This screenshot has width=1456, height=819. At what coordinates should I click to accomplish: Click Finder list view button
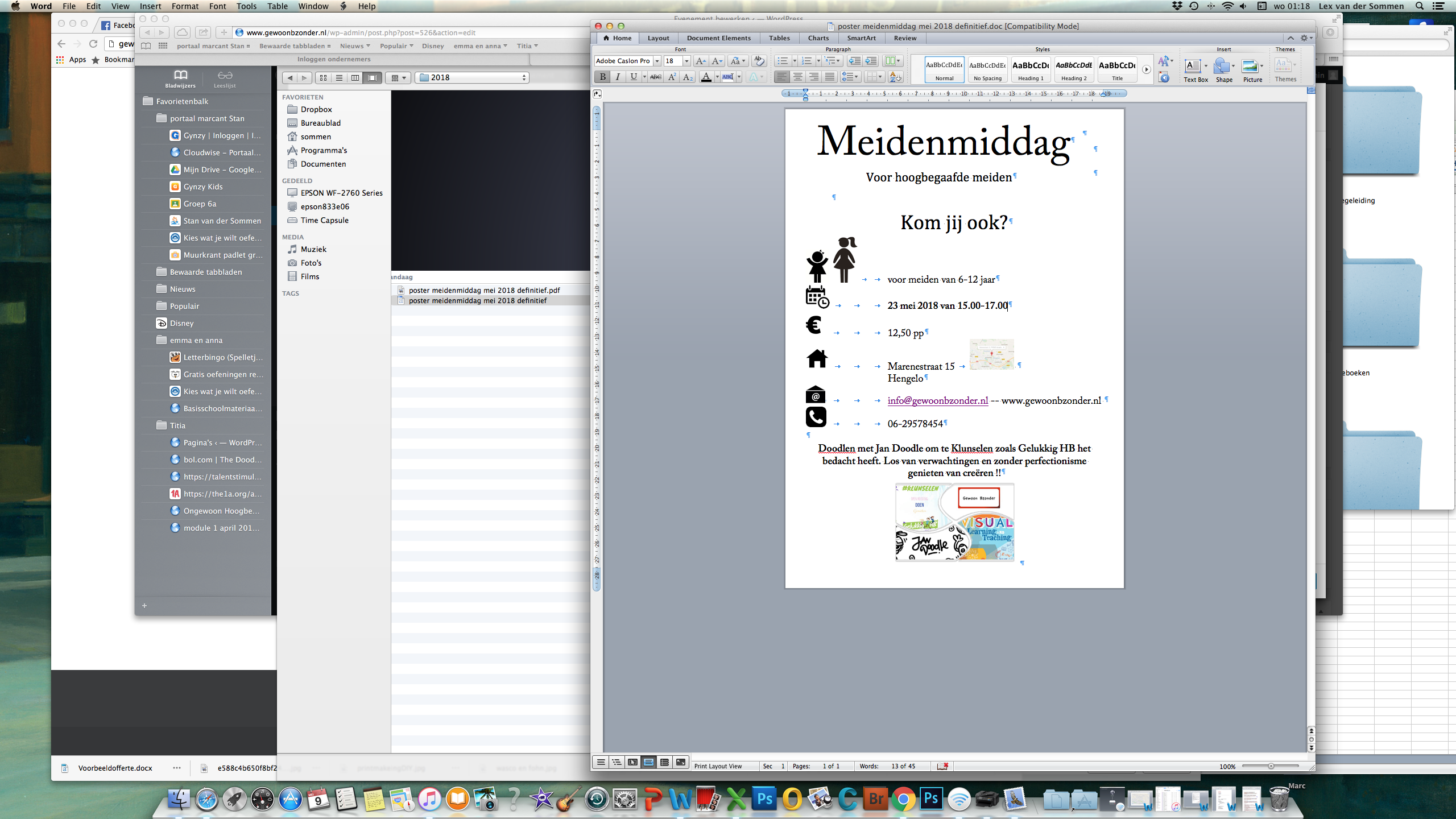click(339, 78)
